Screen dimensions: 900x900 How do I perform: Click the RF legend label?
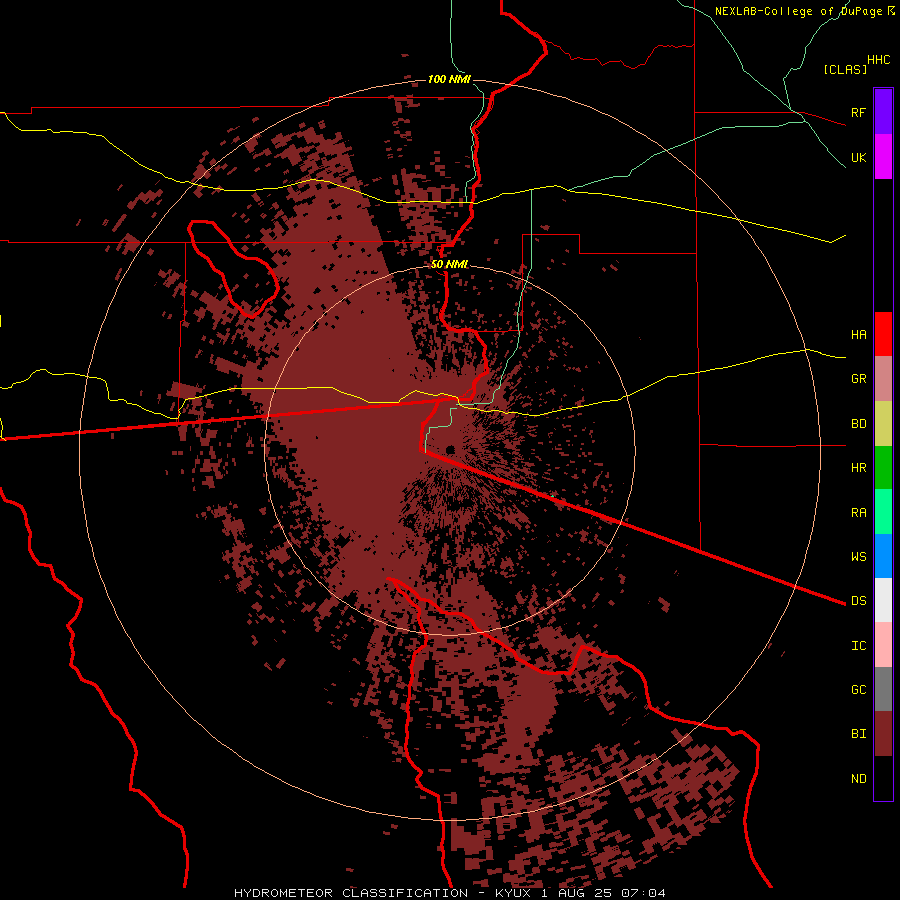pyautogui.click(x=858, y=112)
